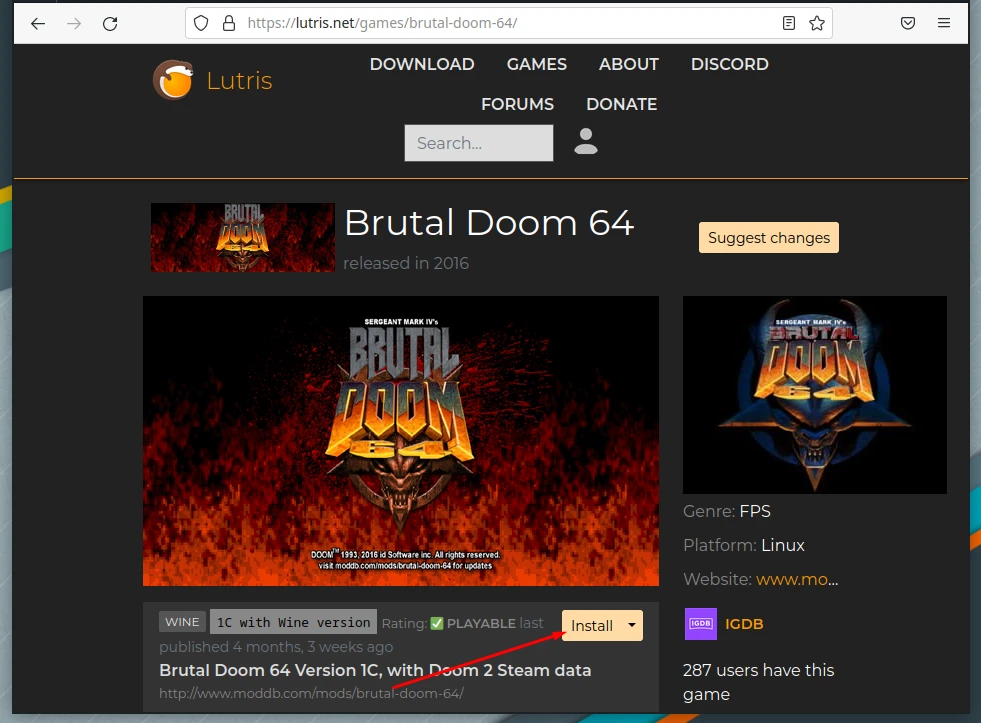Viewport: 981px width, 723px height.
Task: Click the blue Brutal Doom 64 cover art
Action: point(815,395)
